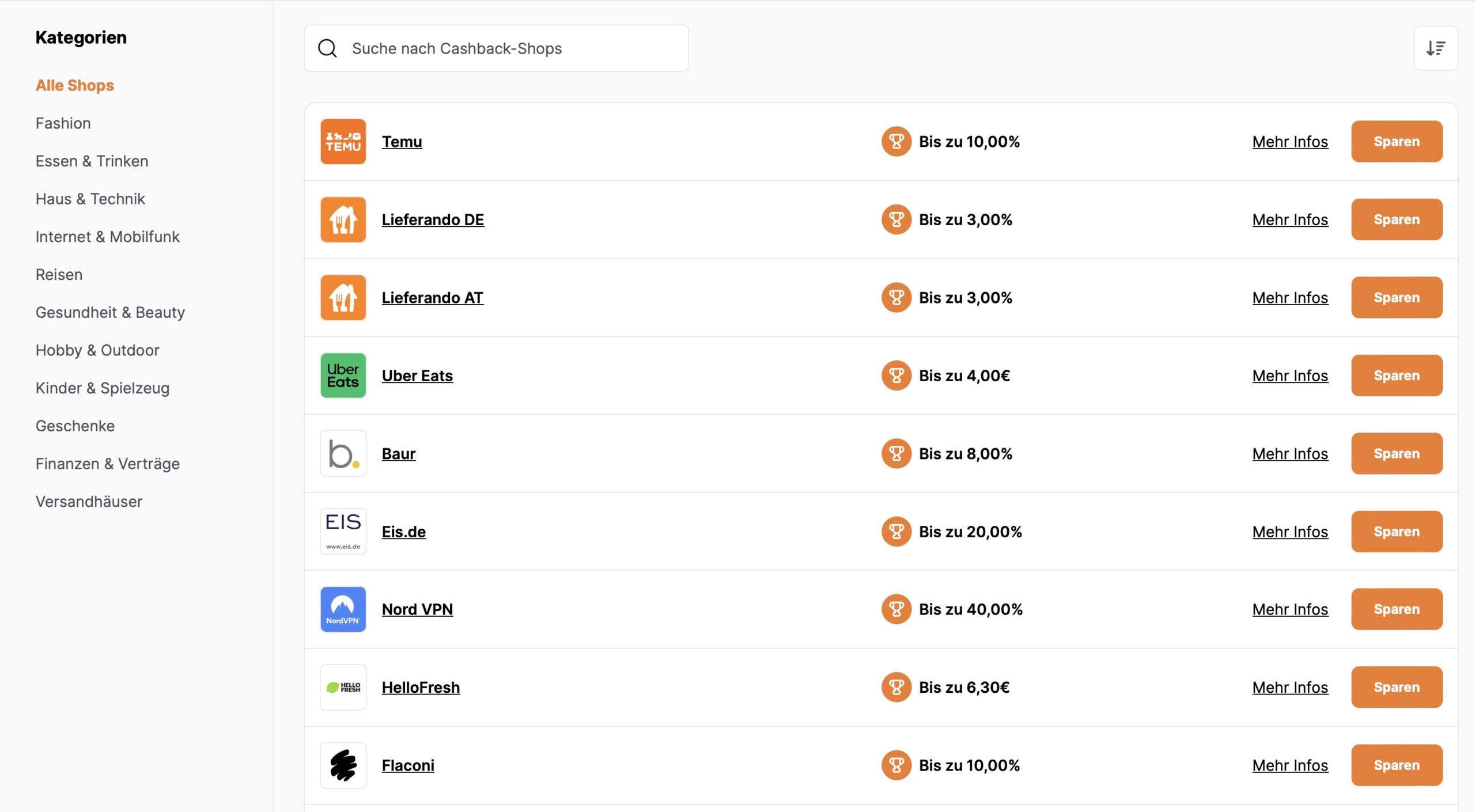
Task: Select Hobby & Outdoor category
Action: (97, 350)
